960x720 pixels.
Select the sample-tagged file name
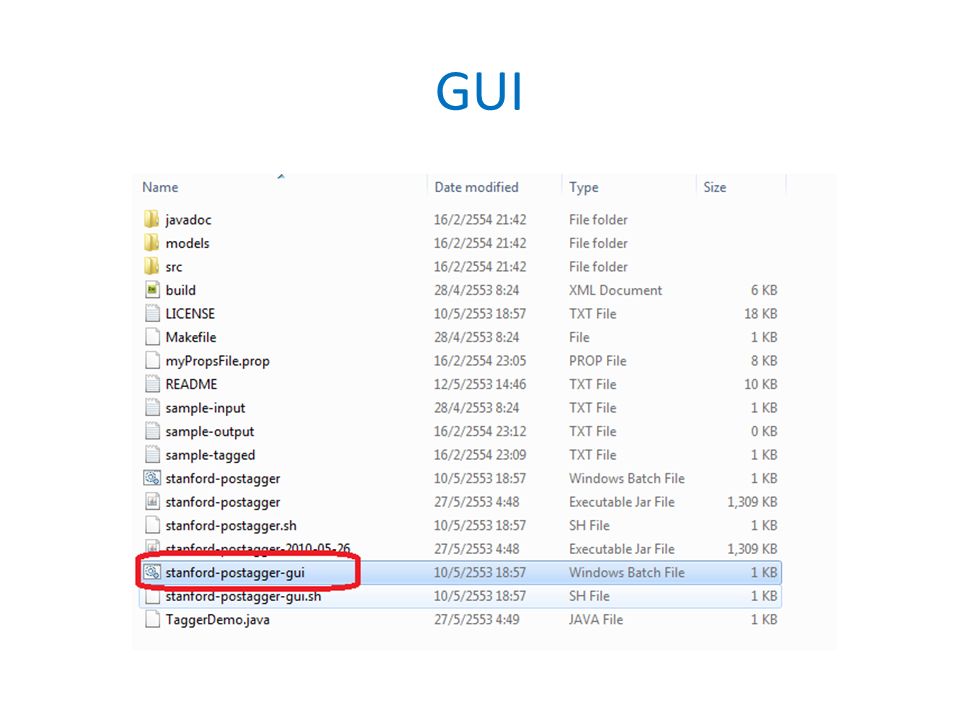[210, 456]
